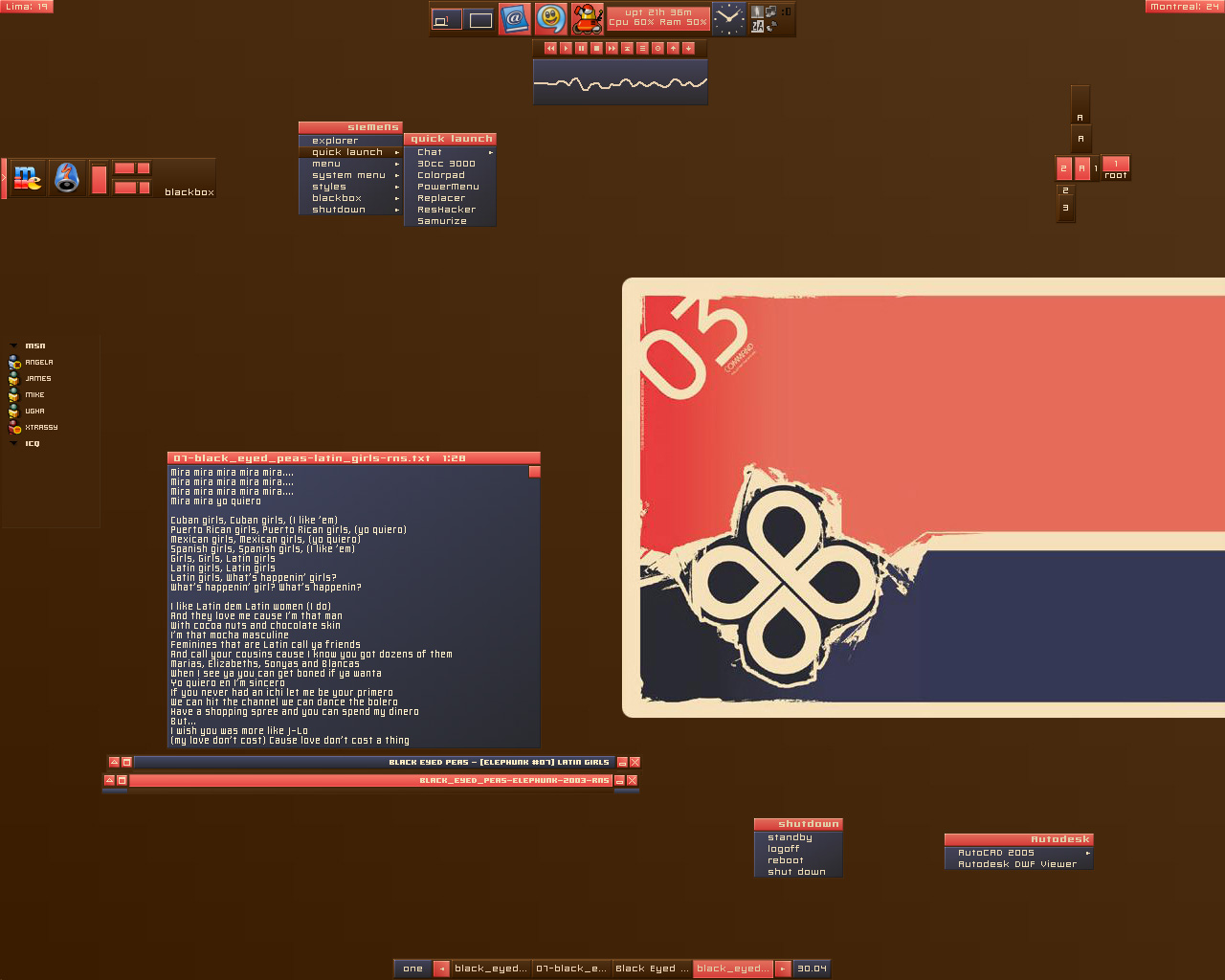Image resolution: width=1225 pixels, height=980 pixels.
Task: Select the red A pager cell
Action: pos(1082,168)
